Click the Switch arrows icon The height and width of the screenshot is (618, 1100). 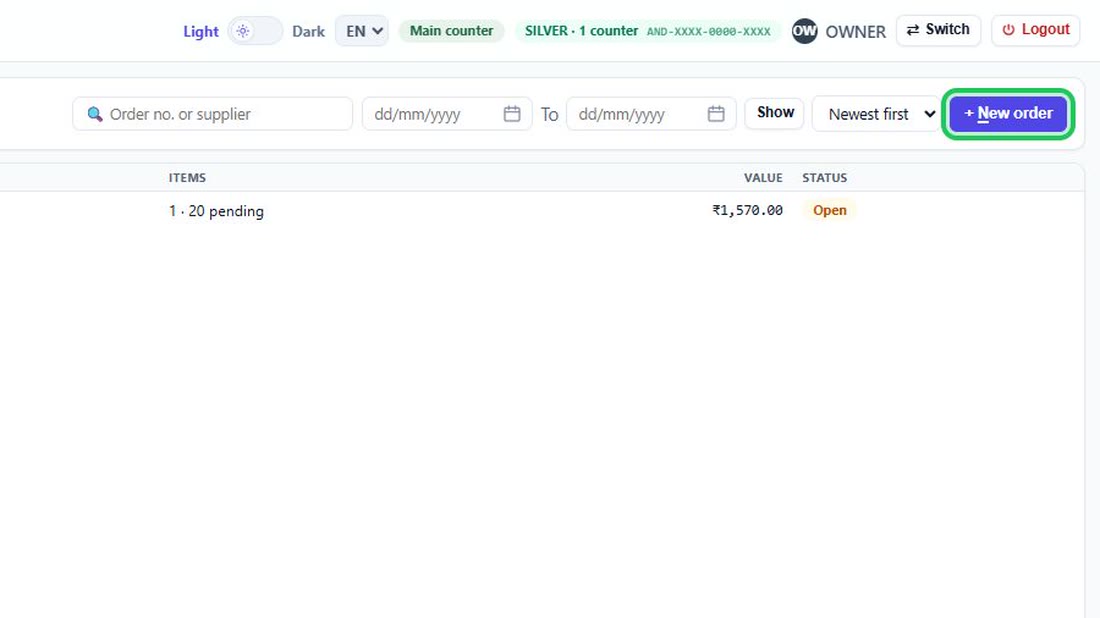(x=913, y=30)
